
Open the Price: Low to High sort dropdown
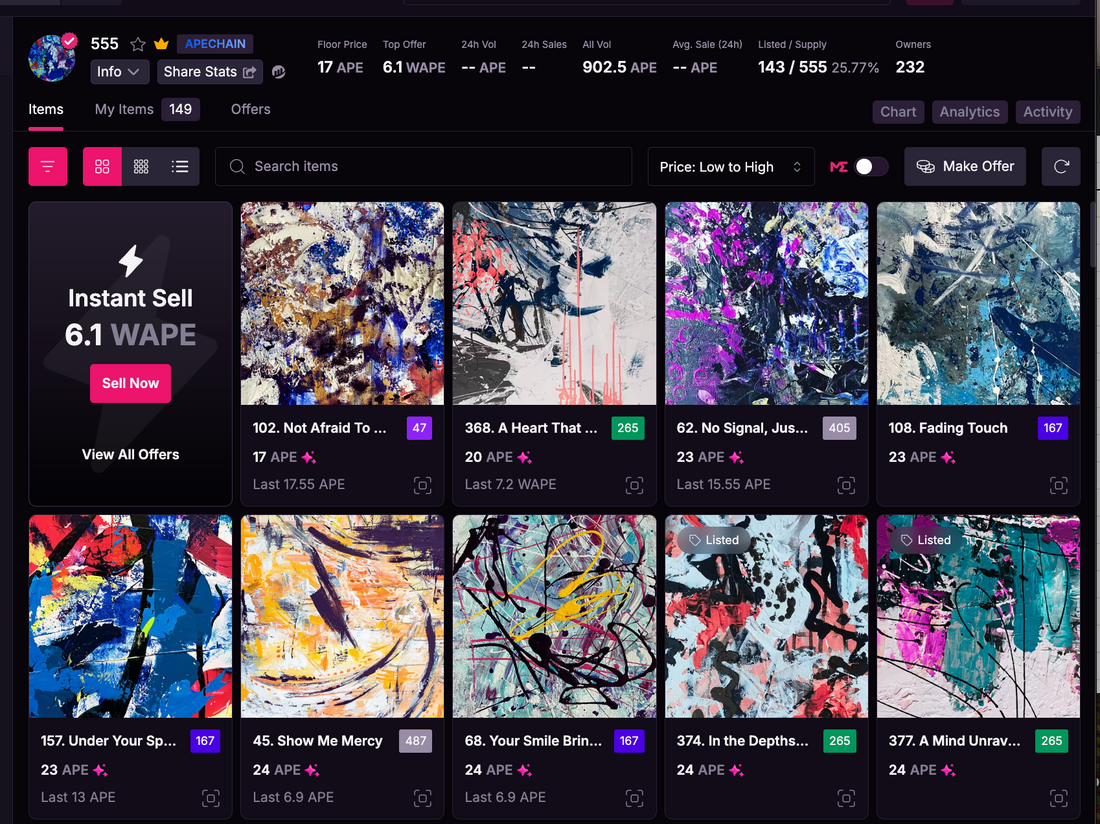[730, 167]
